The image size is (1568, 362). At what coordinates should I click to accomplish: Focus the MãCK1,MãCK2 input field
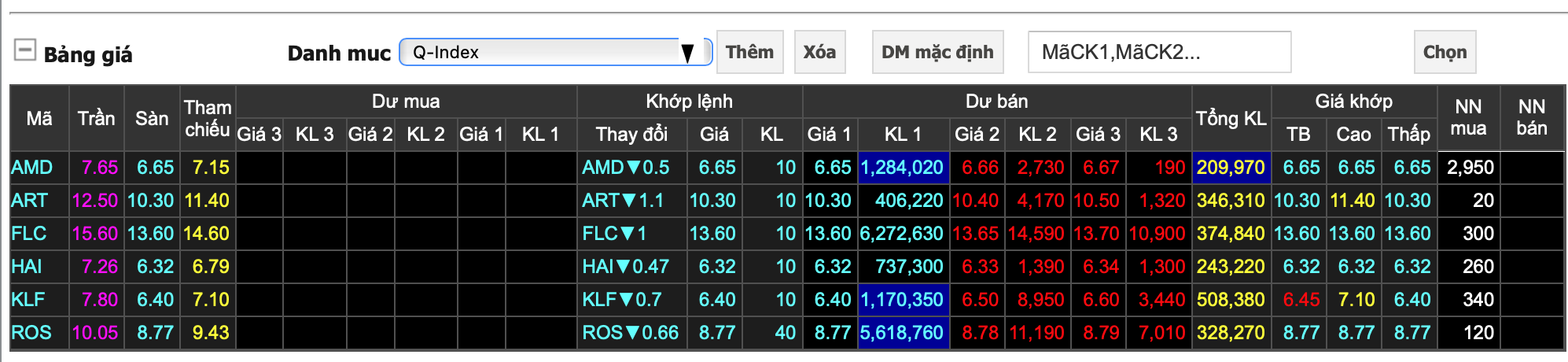pos(1159,52)
